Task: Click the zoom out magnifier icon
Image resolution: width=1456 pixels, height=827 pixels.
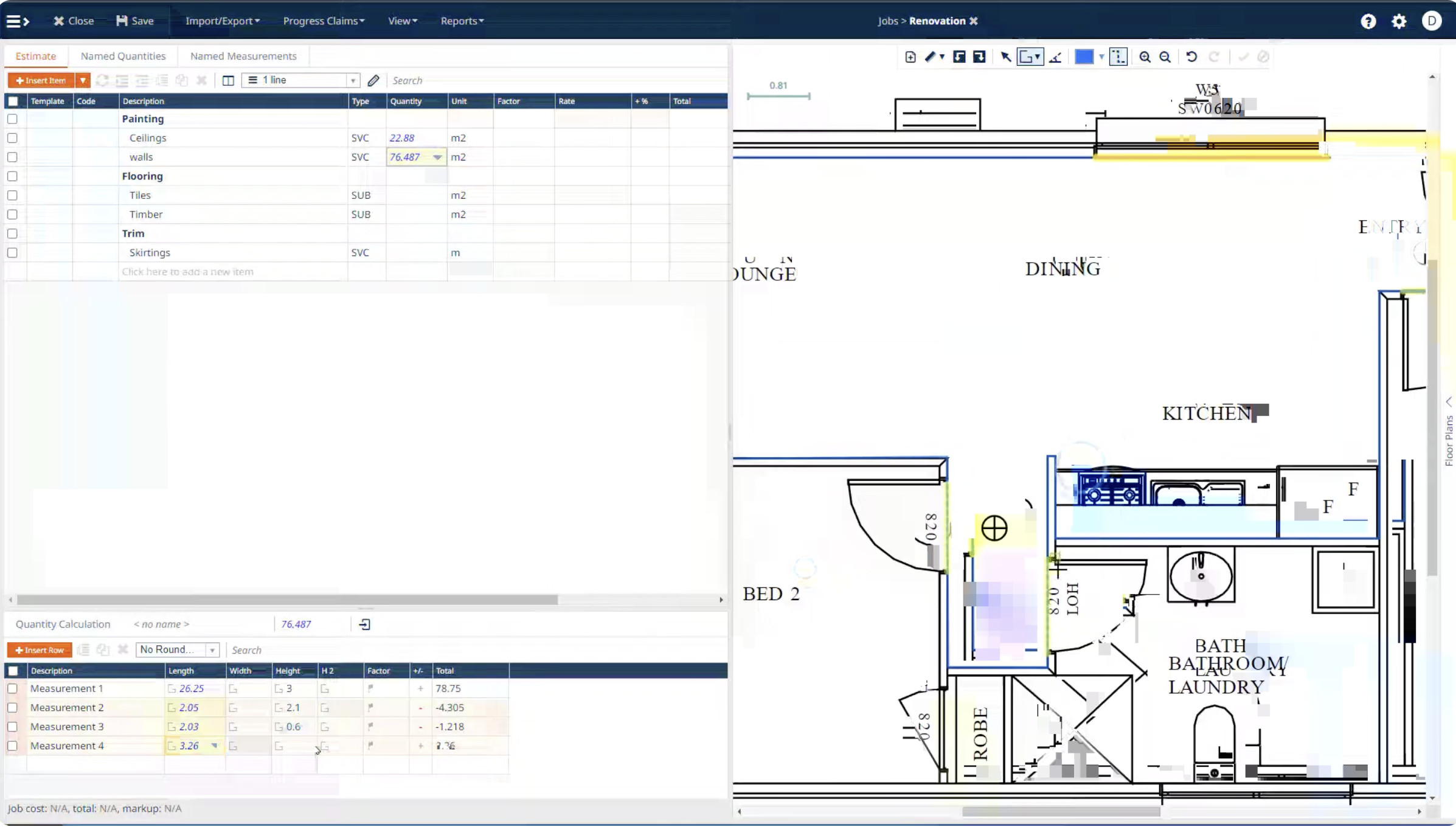Action: click(1165, 57)
